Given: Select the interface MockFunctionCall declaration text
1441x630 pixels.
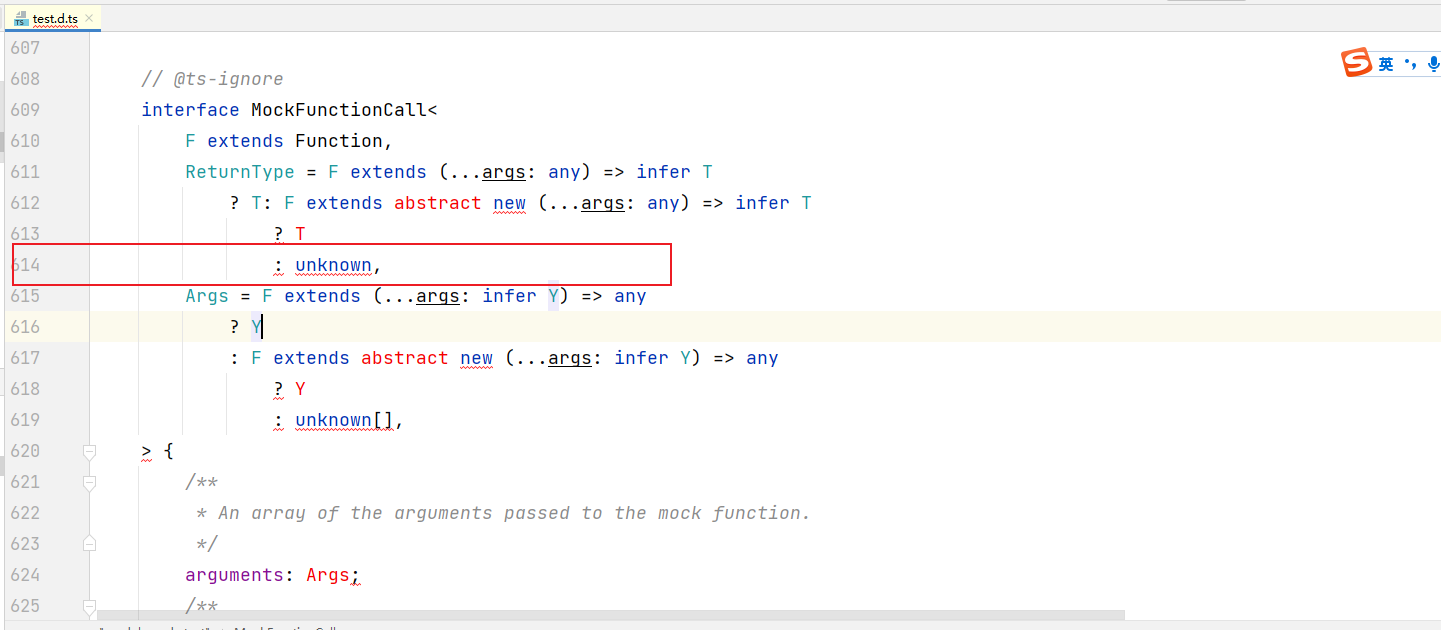Looking at the screenshot, I should pyautogui.click(x=288, y=109).
